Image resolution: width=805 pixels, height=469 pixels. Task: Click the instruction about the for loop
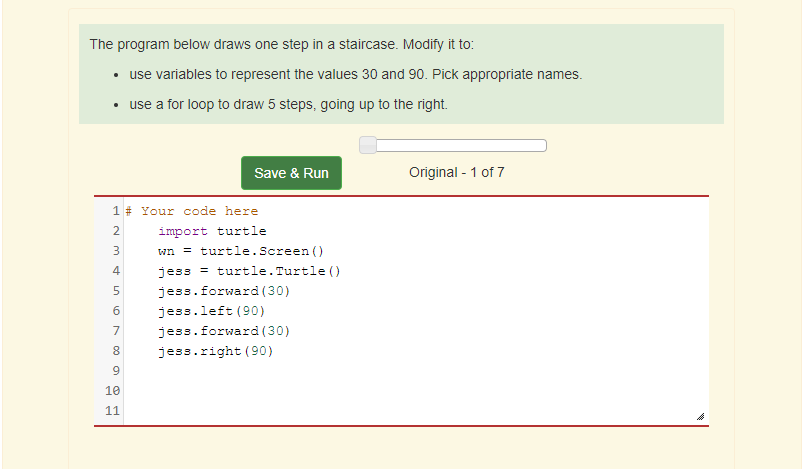point(289,105)
